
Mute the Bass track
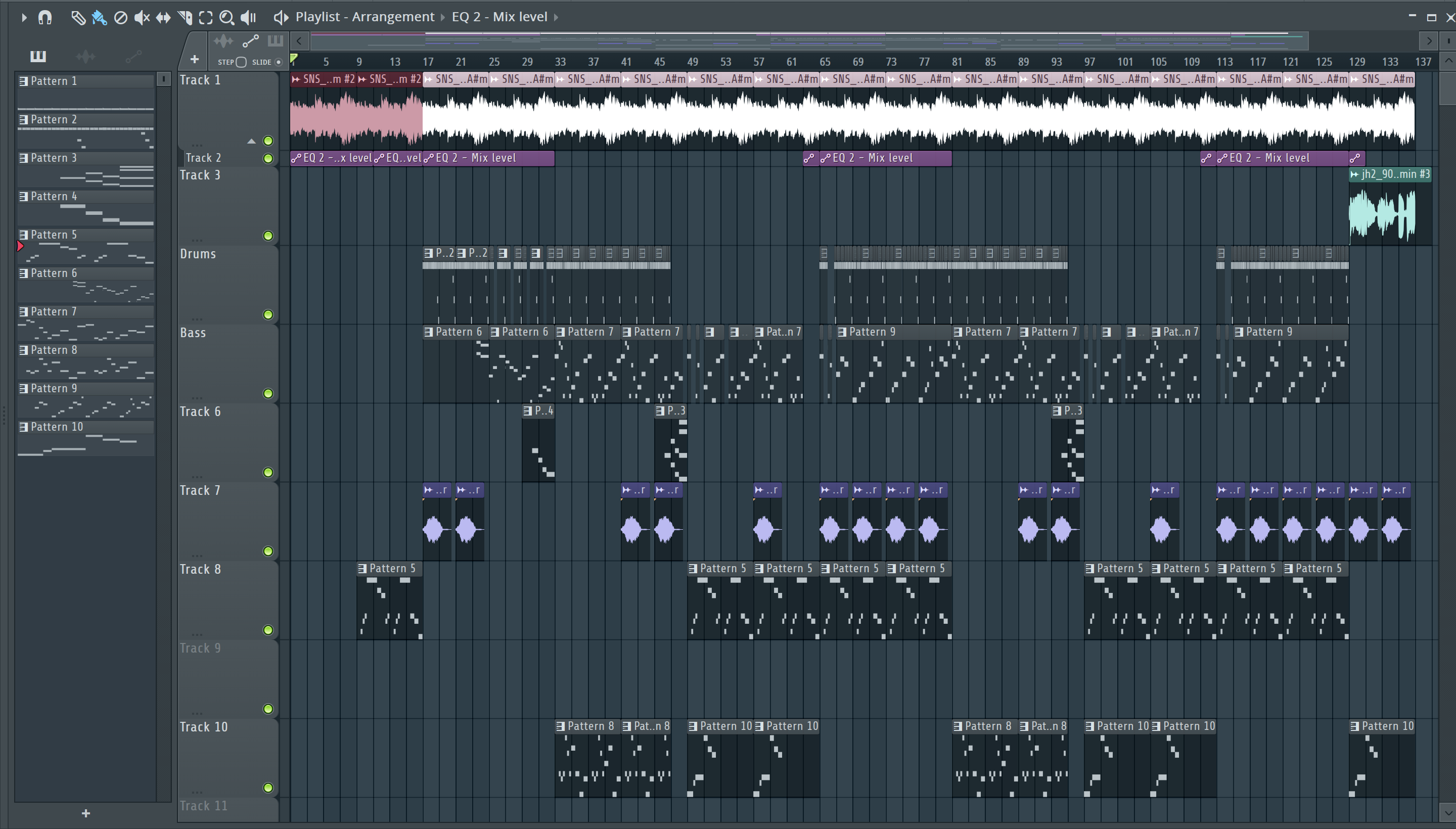[x=267, y=393]
